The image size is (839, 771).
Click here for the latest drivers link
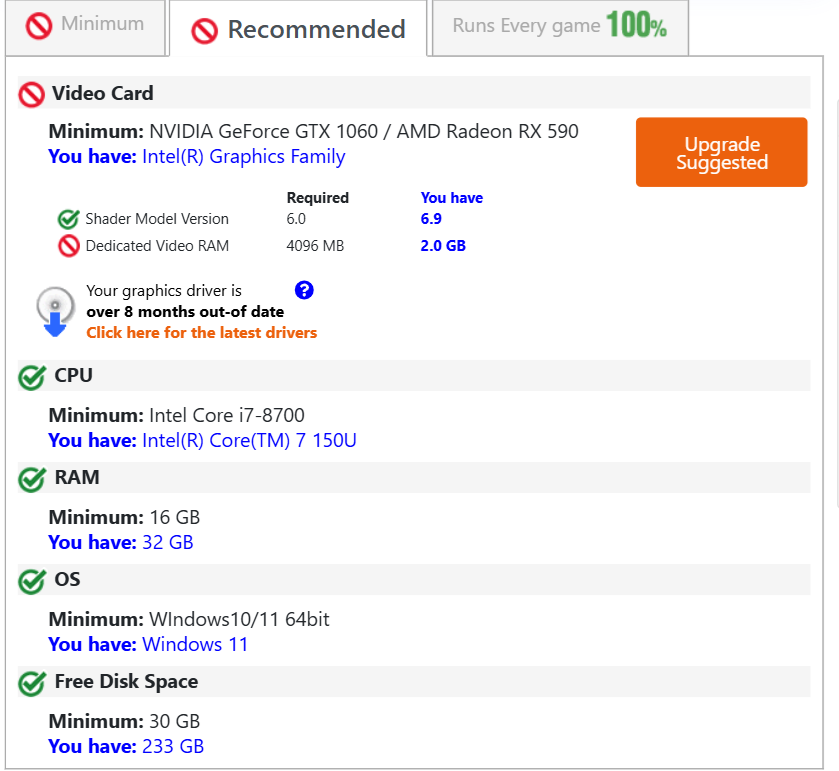pyautogui.click(x=202, y=333)
